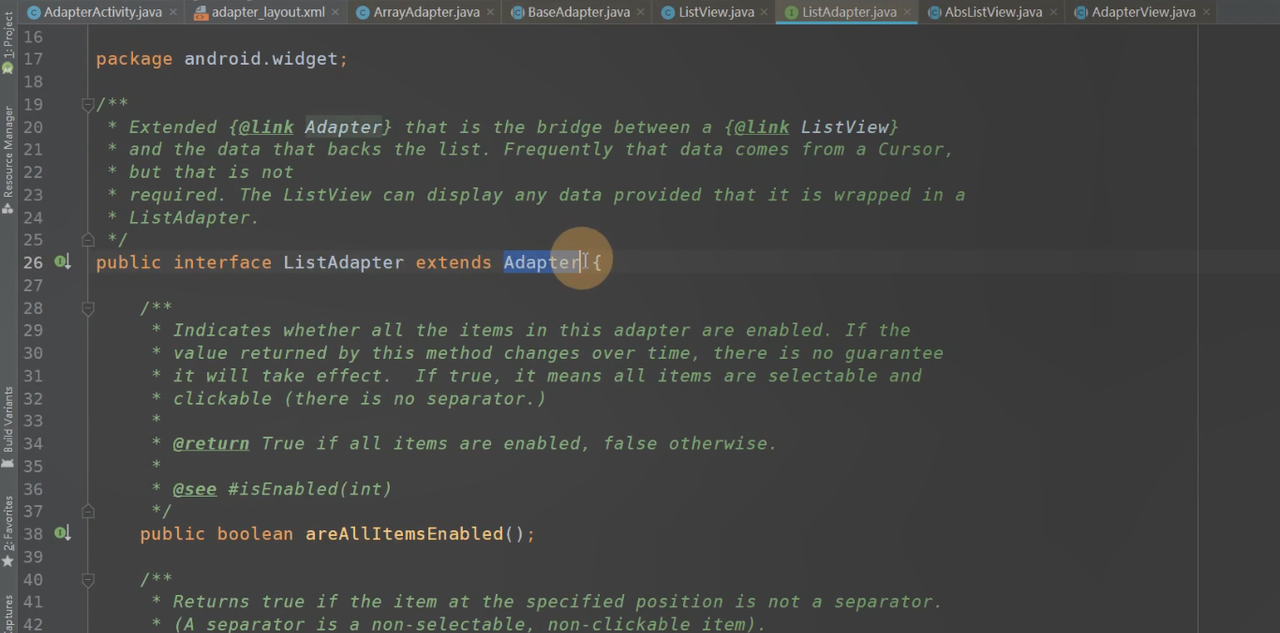The image size is (1280, 633).
Task: Click the interface icon on the AdapterView.java tab
Action: tap(1081, 12)
